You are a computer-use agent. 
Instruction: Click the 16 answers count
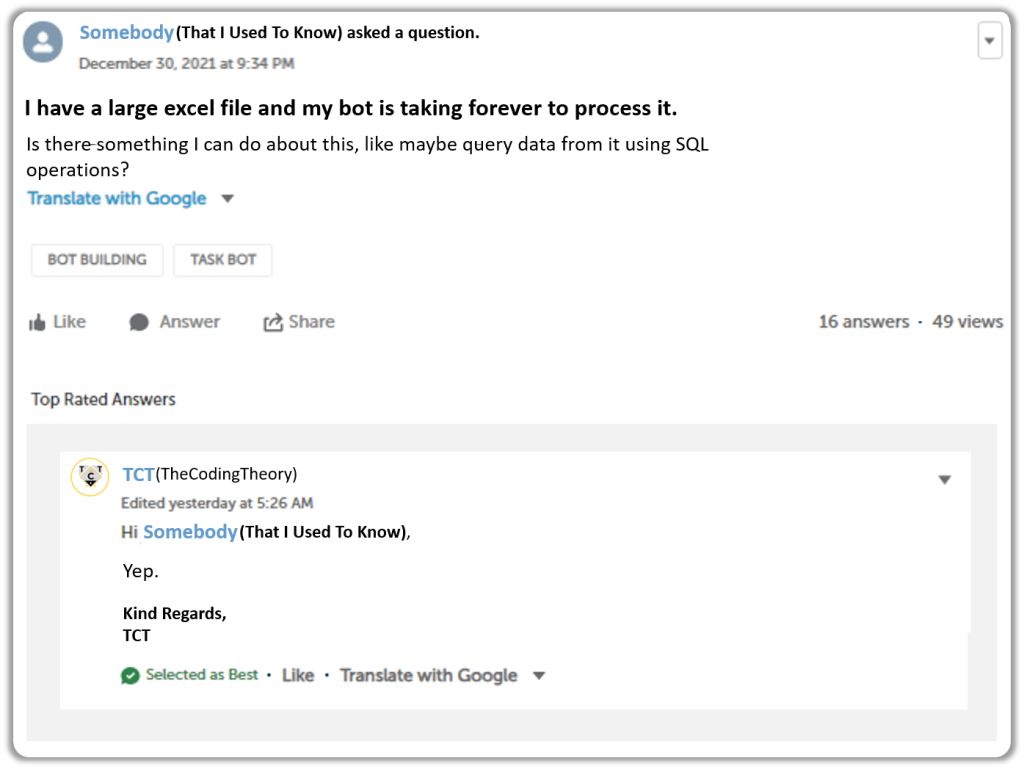click(x=864, y=322)
